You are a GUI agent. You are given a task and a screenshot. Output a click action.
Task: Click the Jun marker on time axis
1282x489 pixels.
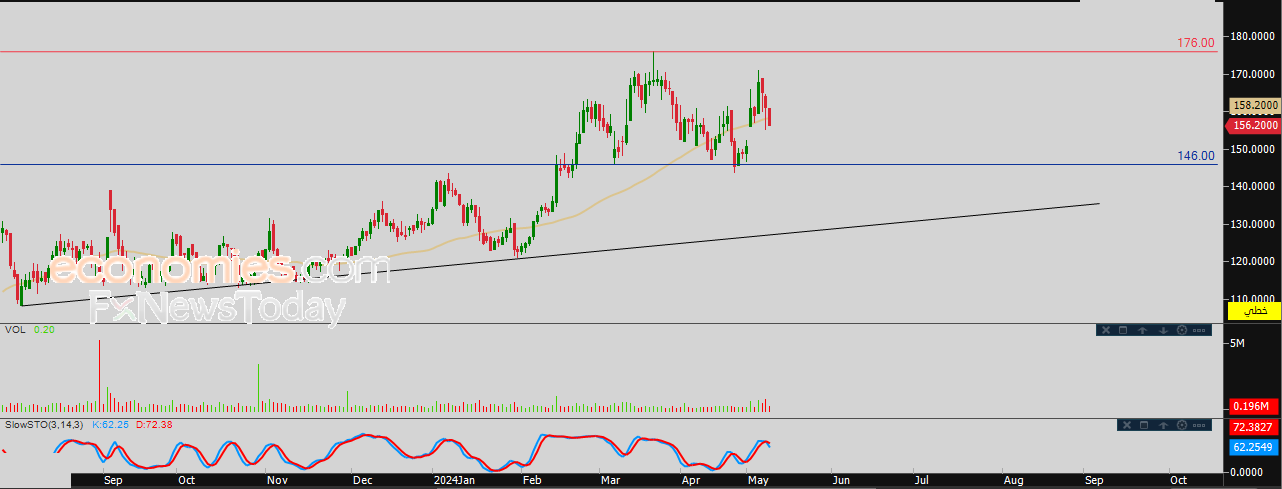[838, 480]
